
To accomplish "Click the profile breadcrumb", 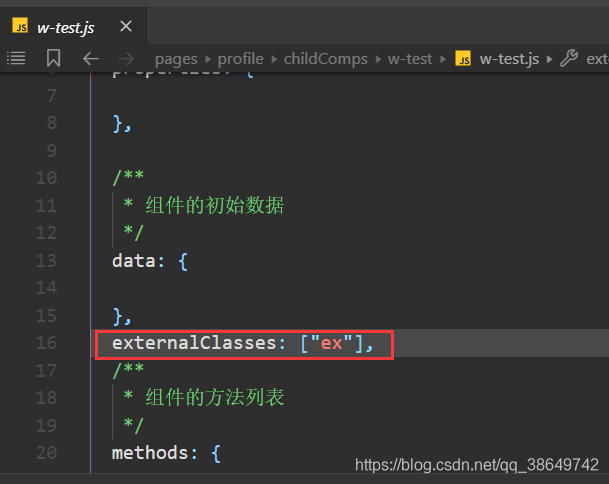I will coord(240,59).
